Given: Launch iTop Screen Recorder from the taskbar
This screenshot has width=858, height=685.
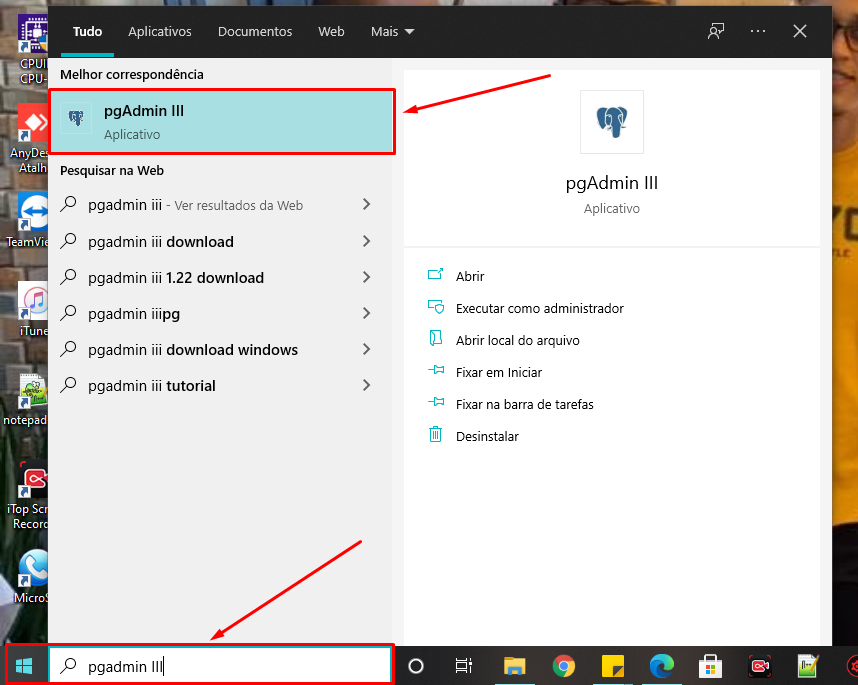Looking at the screenshot, I should tap(759, 665).
